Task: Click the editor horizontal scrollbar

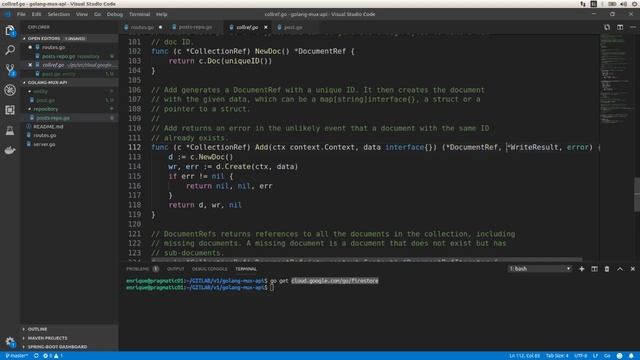Action: [x=367, y=259]
